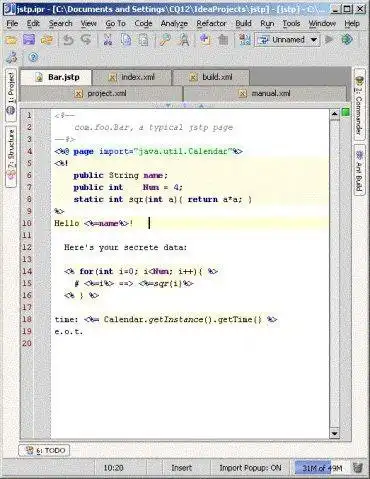Click the build.xml tab file icon

coord(193,78)
